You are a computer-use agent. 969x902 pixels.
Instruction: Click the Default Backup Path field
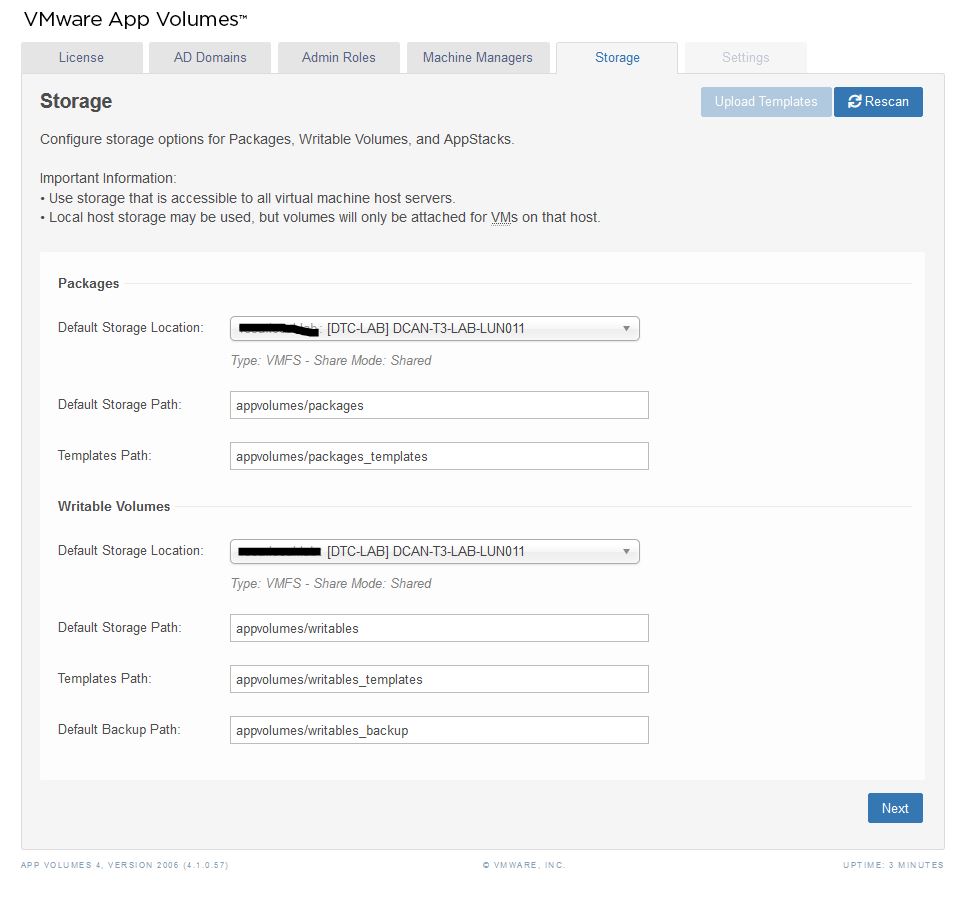click(x=439, y=730)
